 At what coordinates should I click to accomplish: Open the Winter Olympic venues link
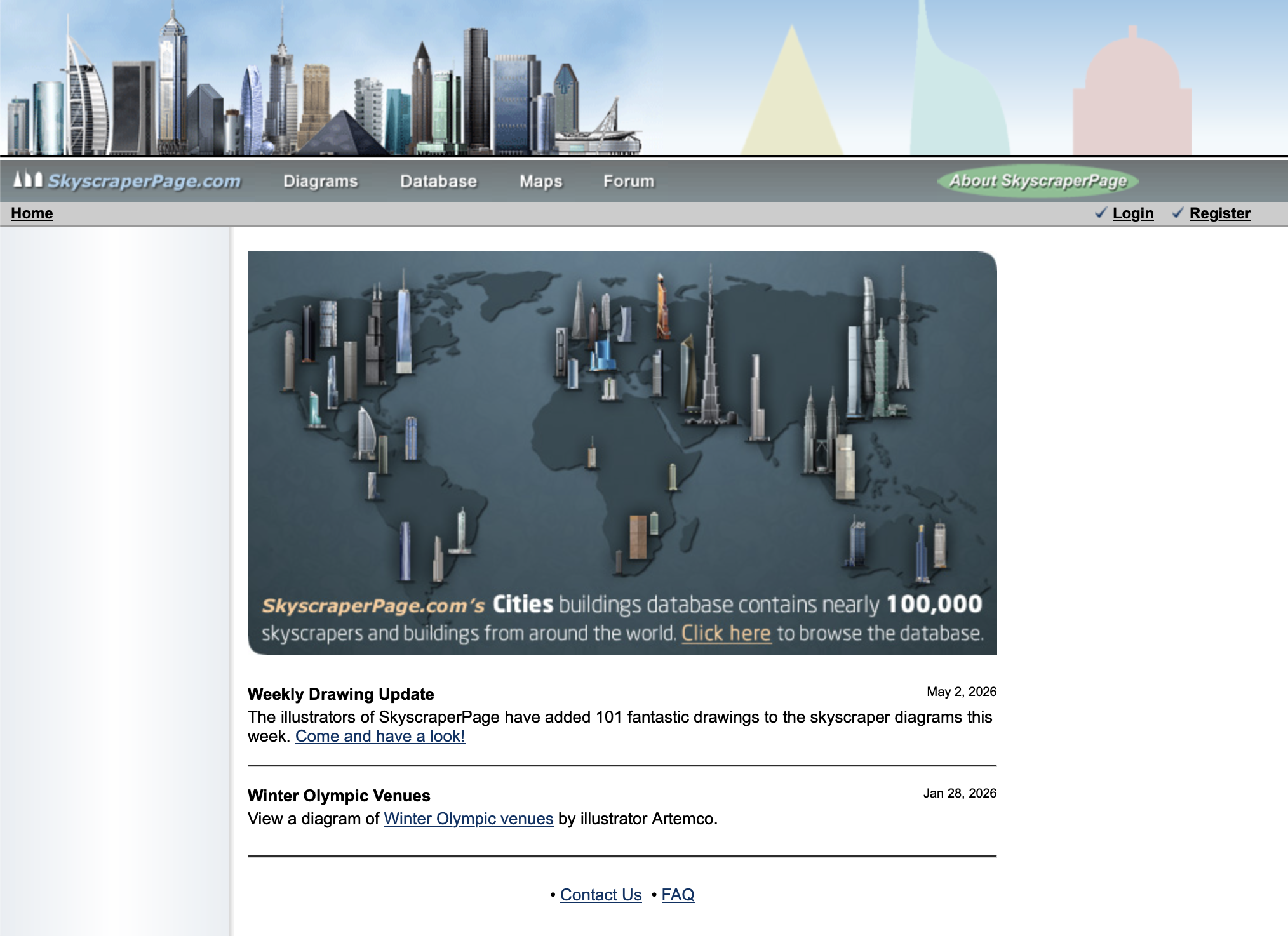469,819
